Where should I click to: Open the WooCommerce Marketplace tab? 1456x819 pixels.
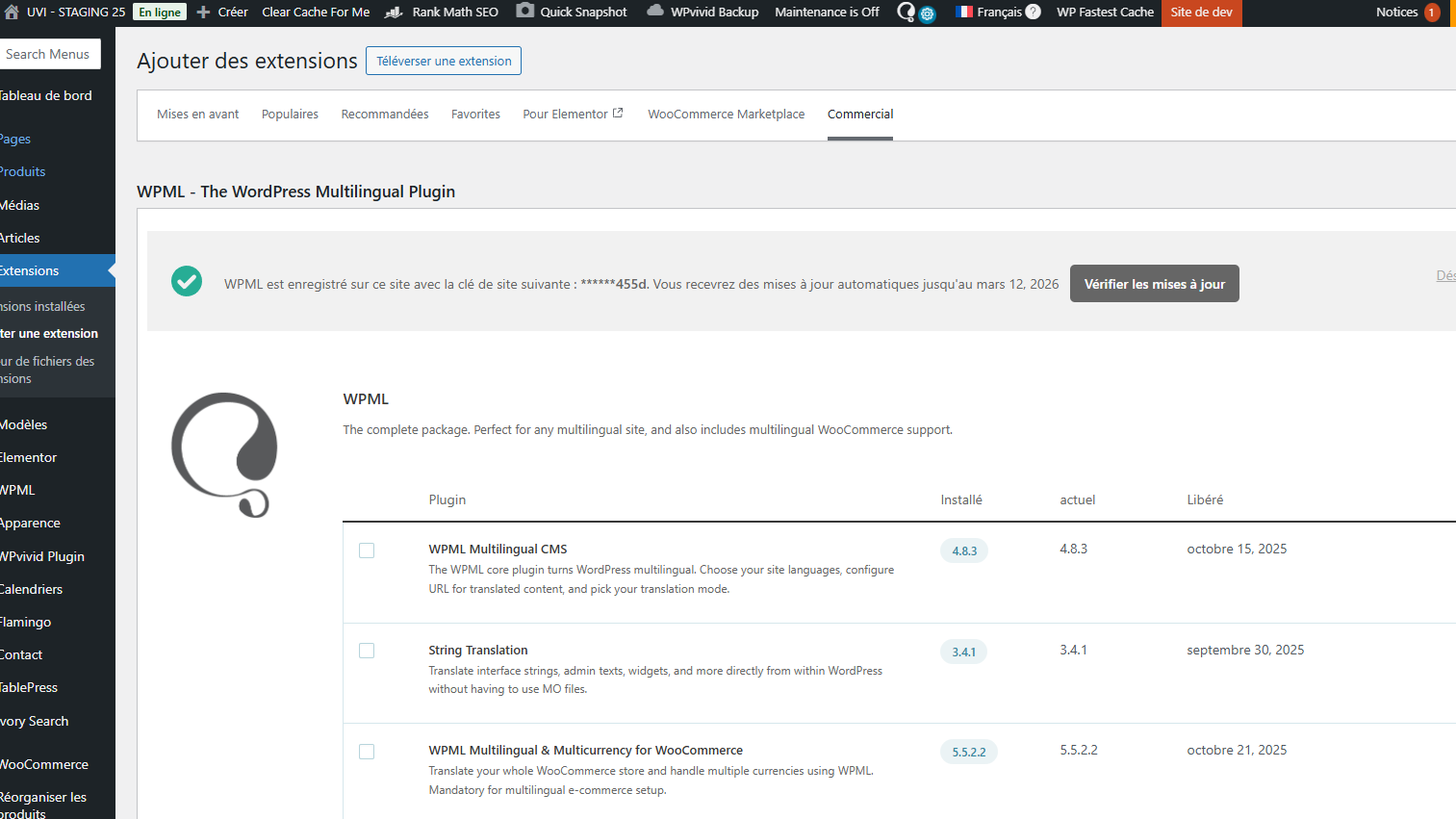point(726,115)
